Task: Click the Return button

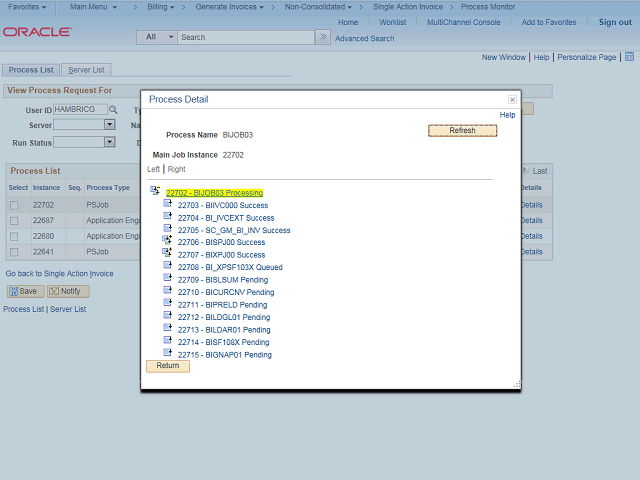Action: point(167,366)
